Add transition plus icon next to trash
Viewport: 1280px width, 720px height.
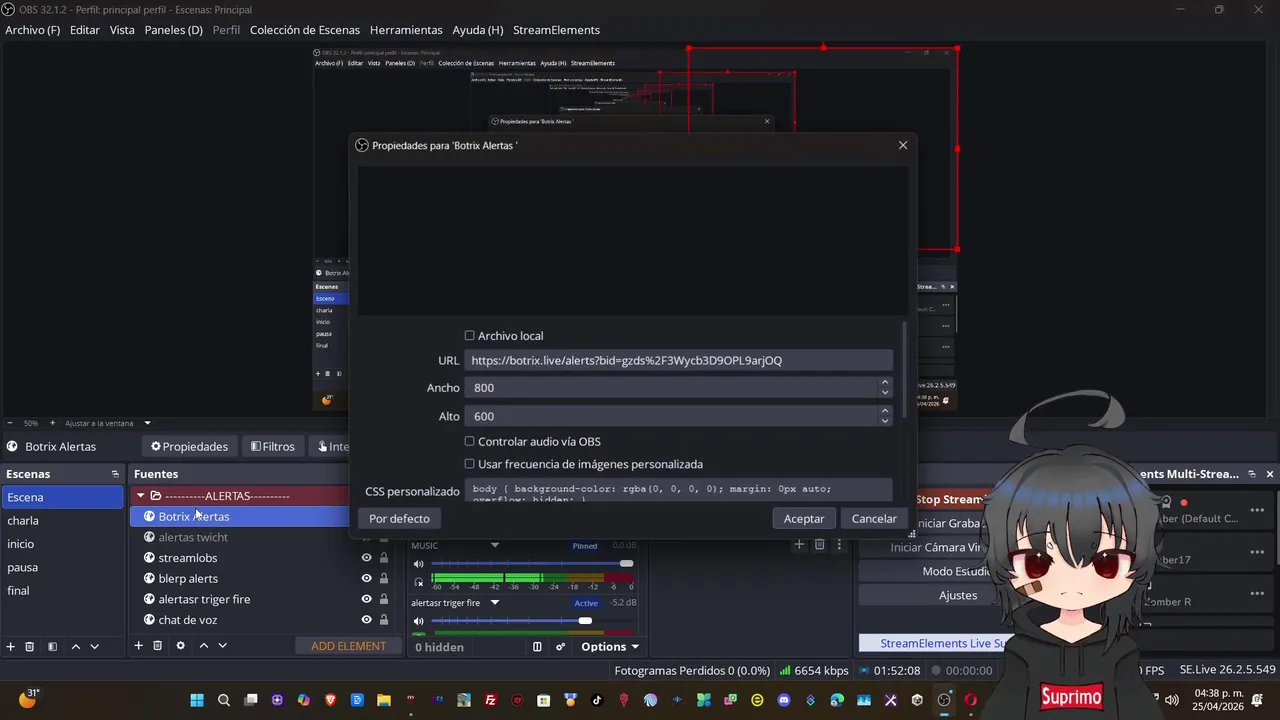(x=799, y=545)
